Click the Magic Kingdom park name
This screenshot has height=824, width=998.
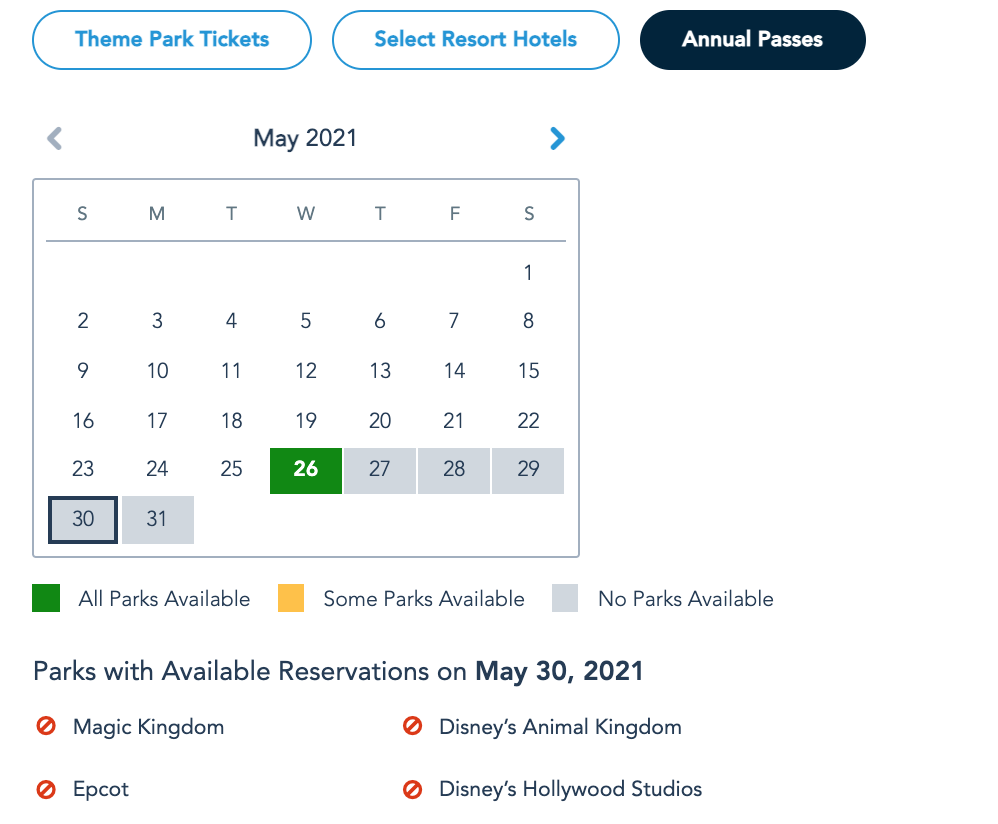click(x=148, y=727)
